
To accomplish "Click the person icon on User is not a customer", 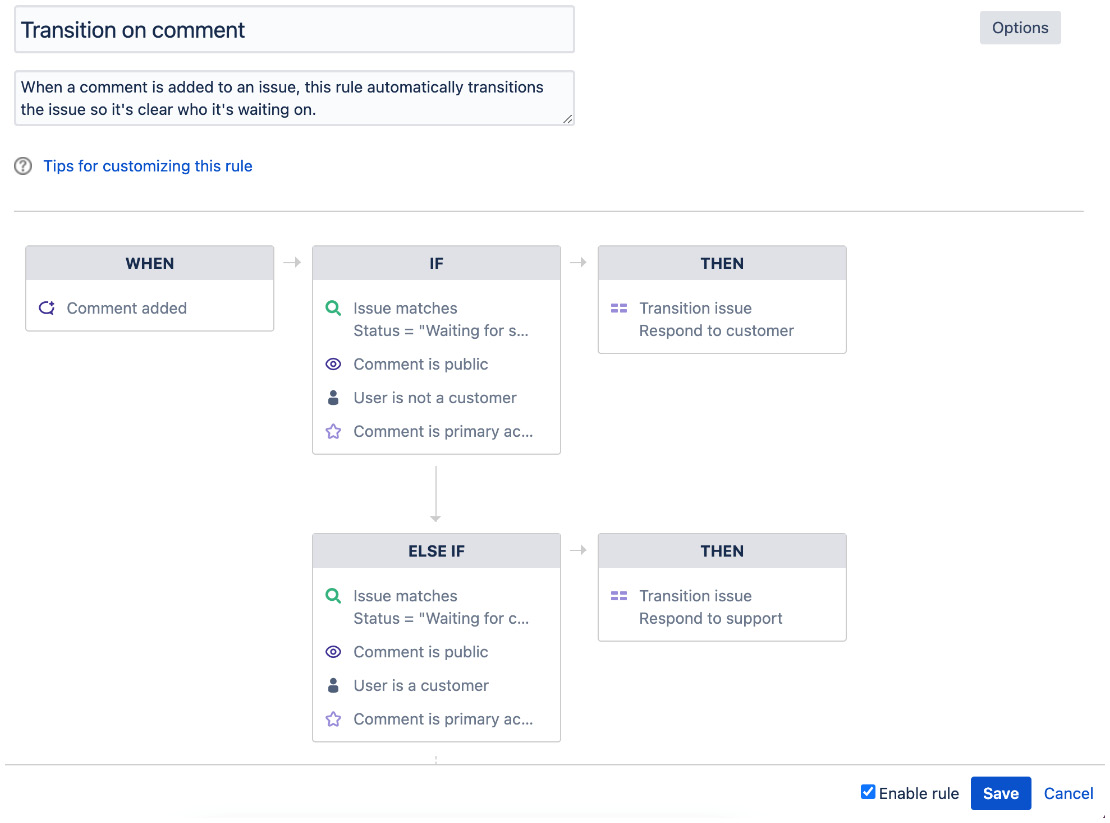I will tap(333, 397).
